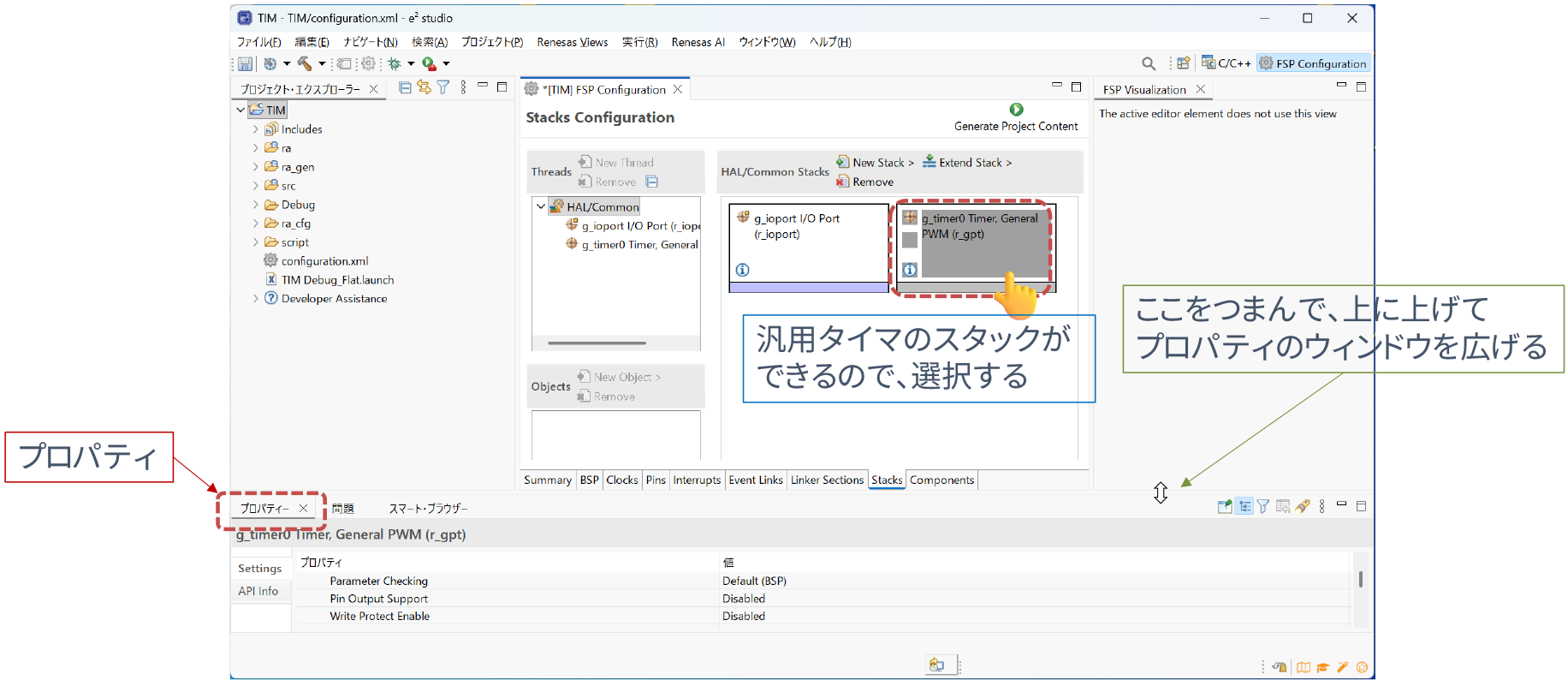Expand the ra_gen folder

[255, 167]
